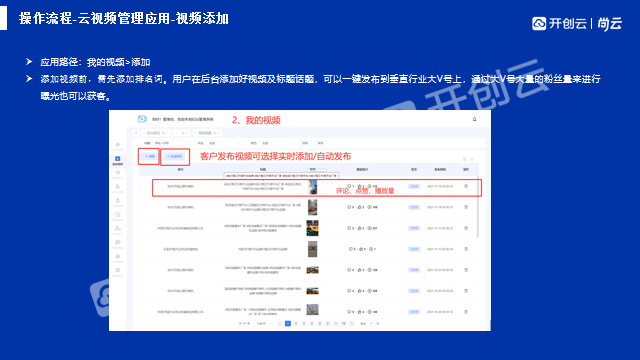Click the table's vertical scrollbar
The width and height of the screenshot is (640, 360).
[x=478, y=207]
